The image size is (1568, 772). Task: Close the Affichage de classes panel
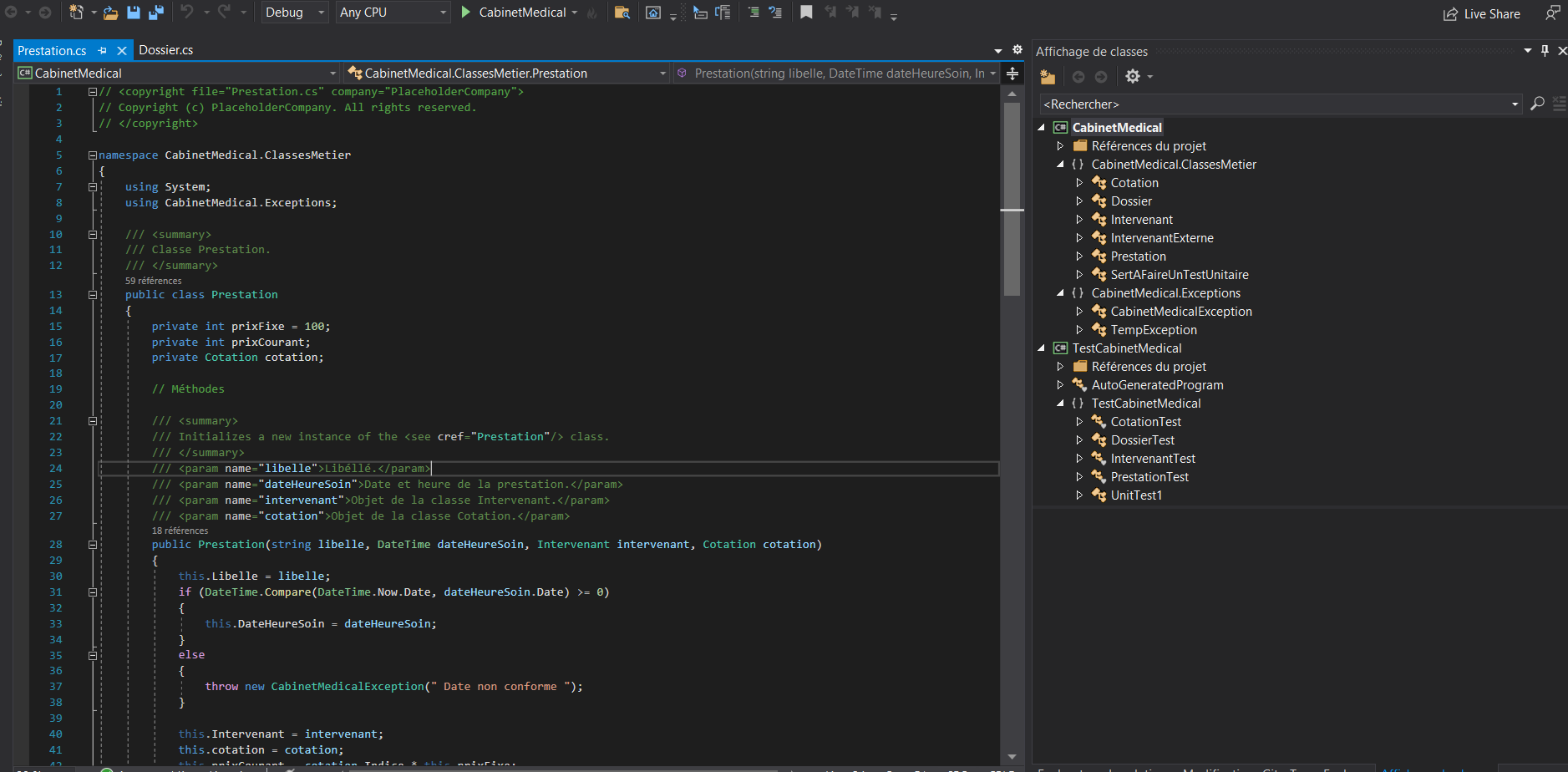pyautogui.click(x=1562, y=51)
